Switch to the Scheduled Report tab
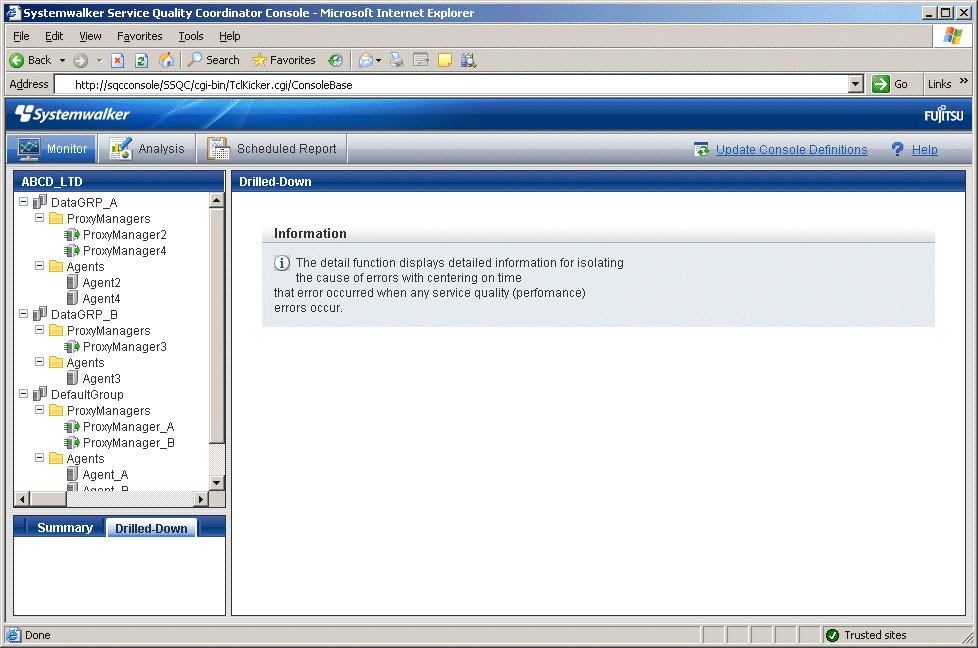The image size is (978, 648). 272,148
